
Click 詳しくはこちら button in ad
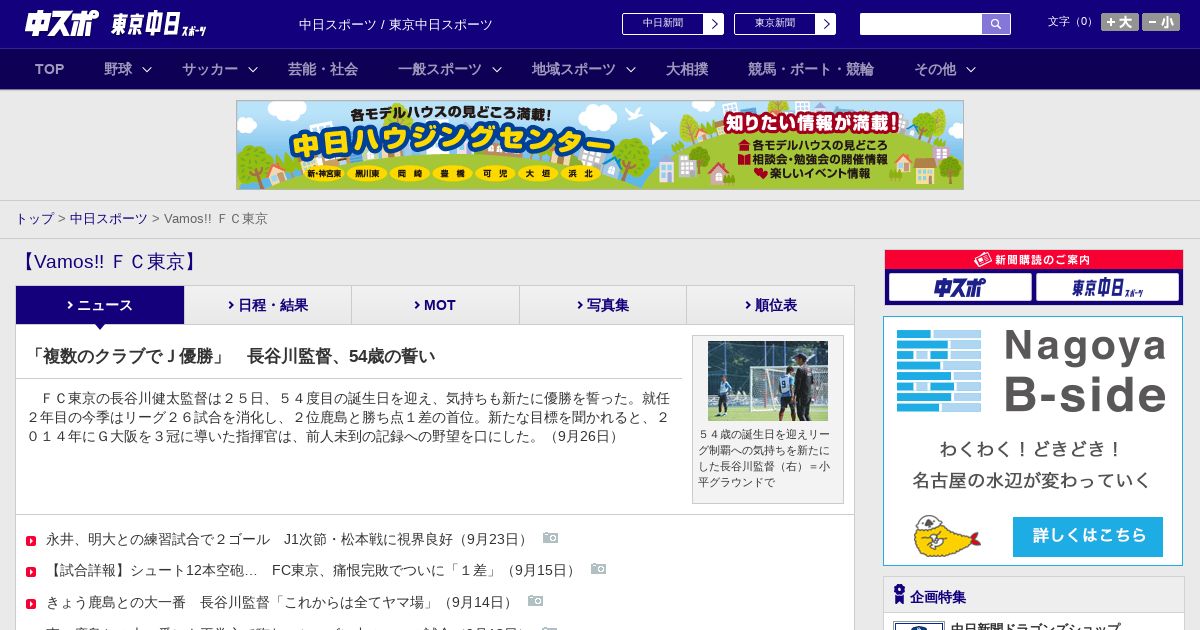pos(1088,536)
